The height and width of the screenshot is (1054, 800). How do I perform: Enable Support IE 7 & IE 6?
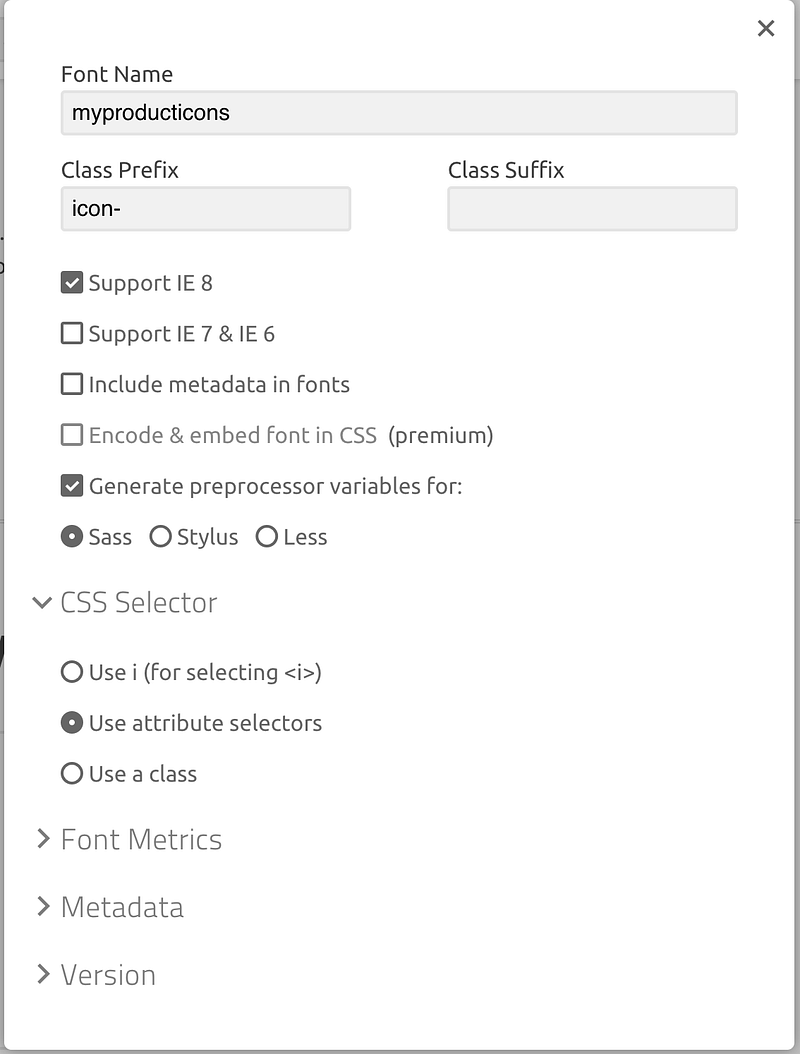tap(72, 334)
